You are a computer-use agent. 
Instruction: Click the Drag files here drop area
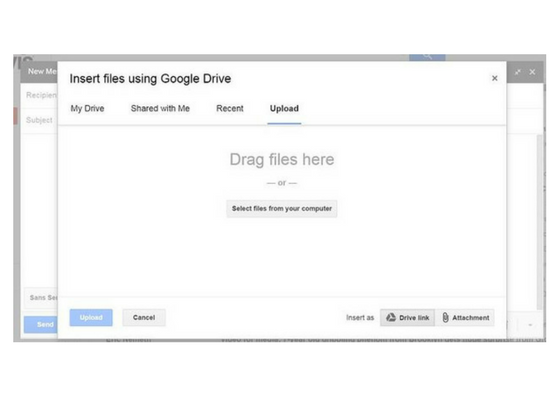[x=282, y=211]
